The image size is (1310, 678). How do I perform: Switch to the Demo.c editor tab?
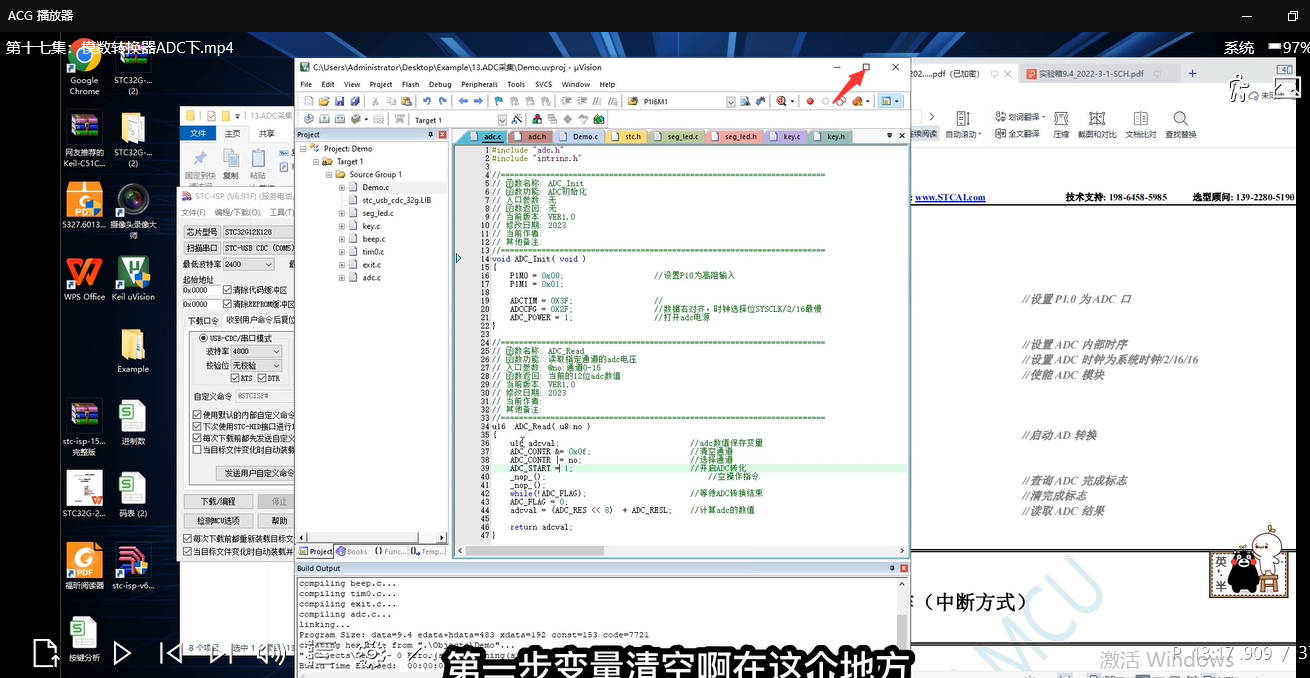580,136
